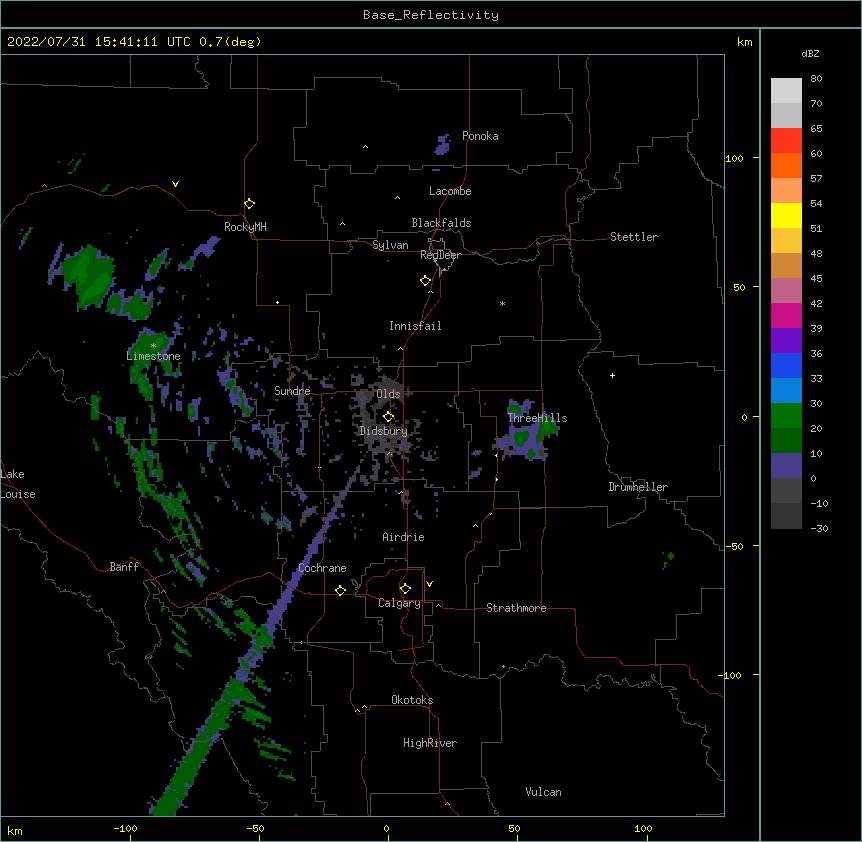862x842 pixels.
Task: Select the green dBZ 30 color swatch
Action: point(786,416)
